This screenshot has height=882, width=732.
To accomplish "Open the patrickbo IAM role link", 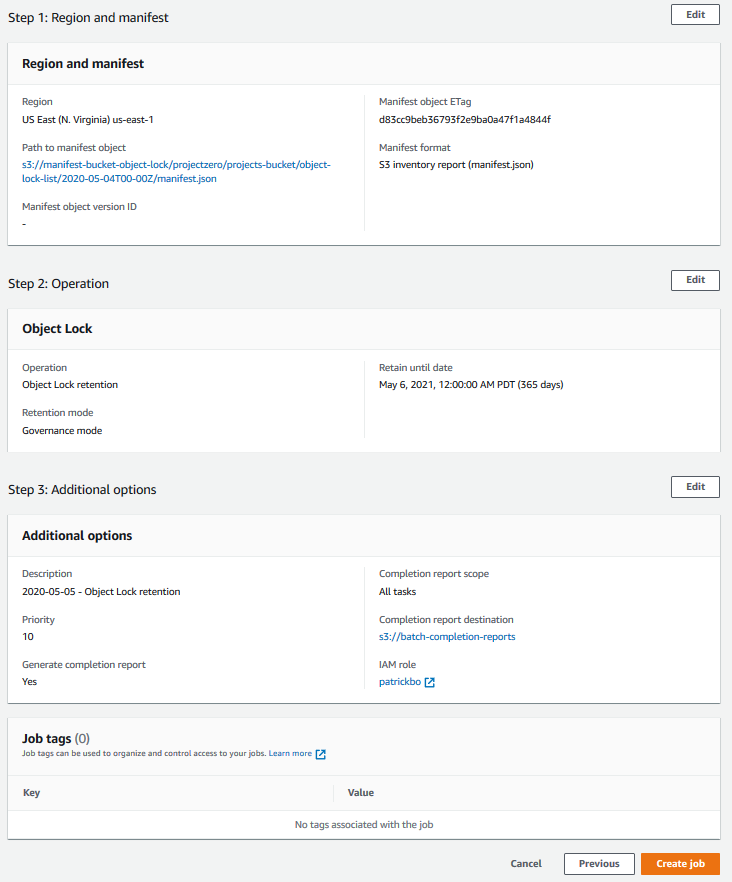I will 399,682.
